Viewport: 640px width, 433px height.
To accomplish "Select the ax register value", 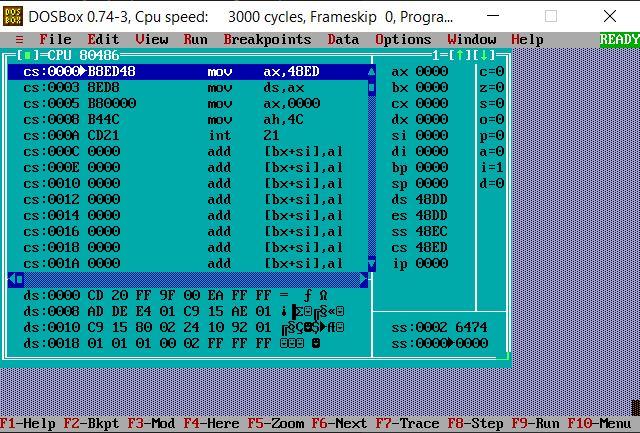I will coord(432,72).
